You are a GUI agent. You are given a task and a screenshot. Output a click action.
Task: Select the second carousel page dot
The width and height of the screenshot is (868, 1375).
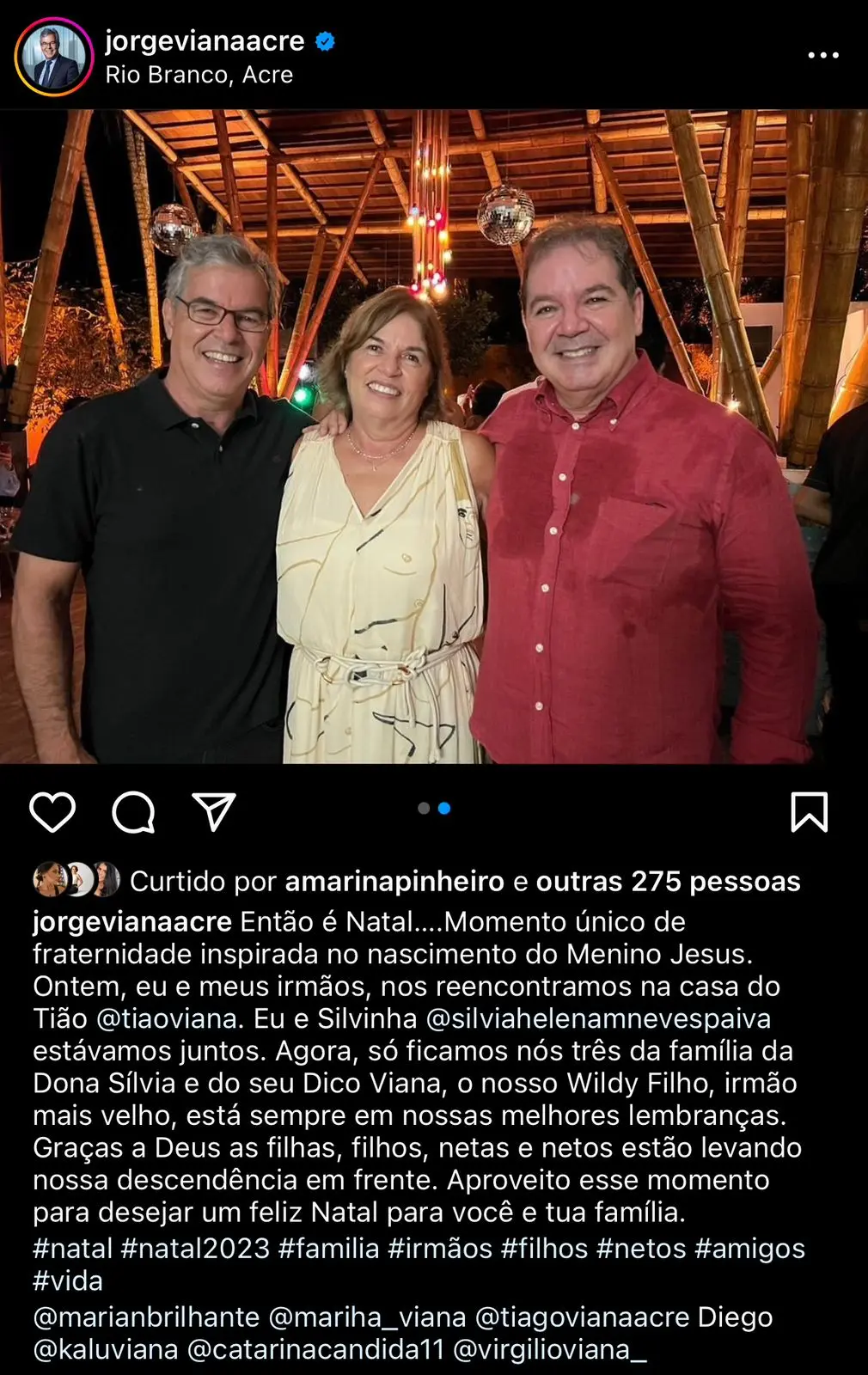click(x=444, y=808)
